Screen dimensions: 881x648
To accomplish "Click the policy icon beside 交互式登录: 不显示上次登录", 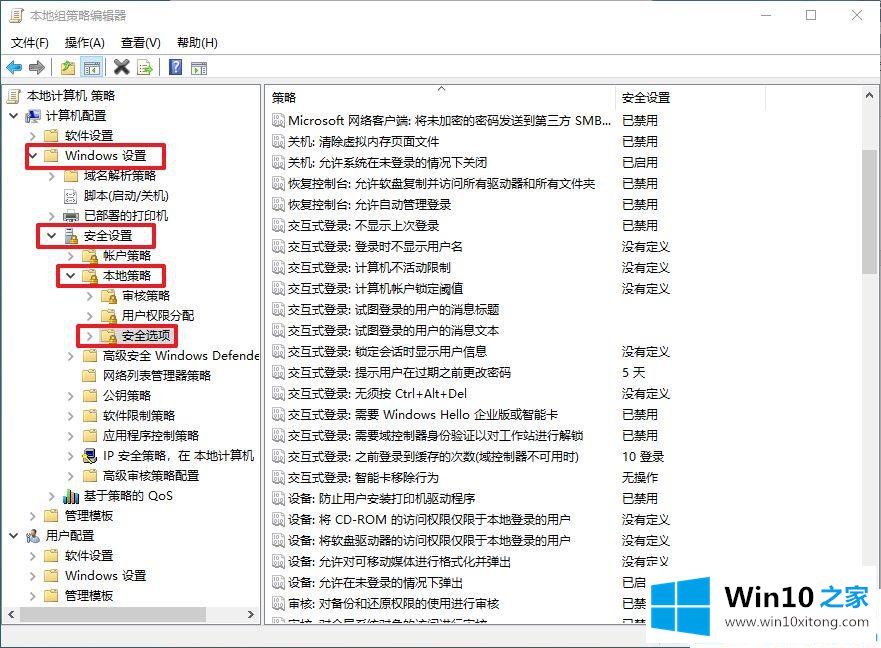I will pyautogui.click(x=278, y=225).
